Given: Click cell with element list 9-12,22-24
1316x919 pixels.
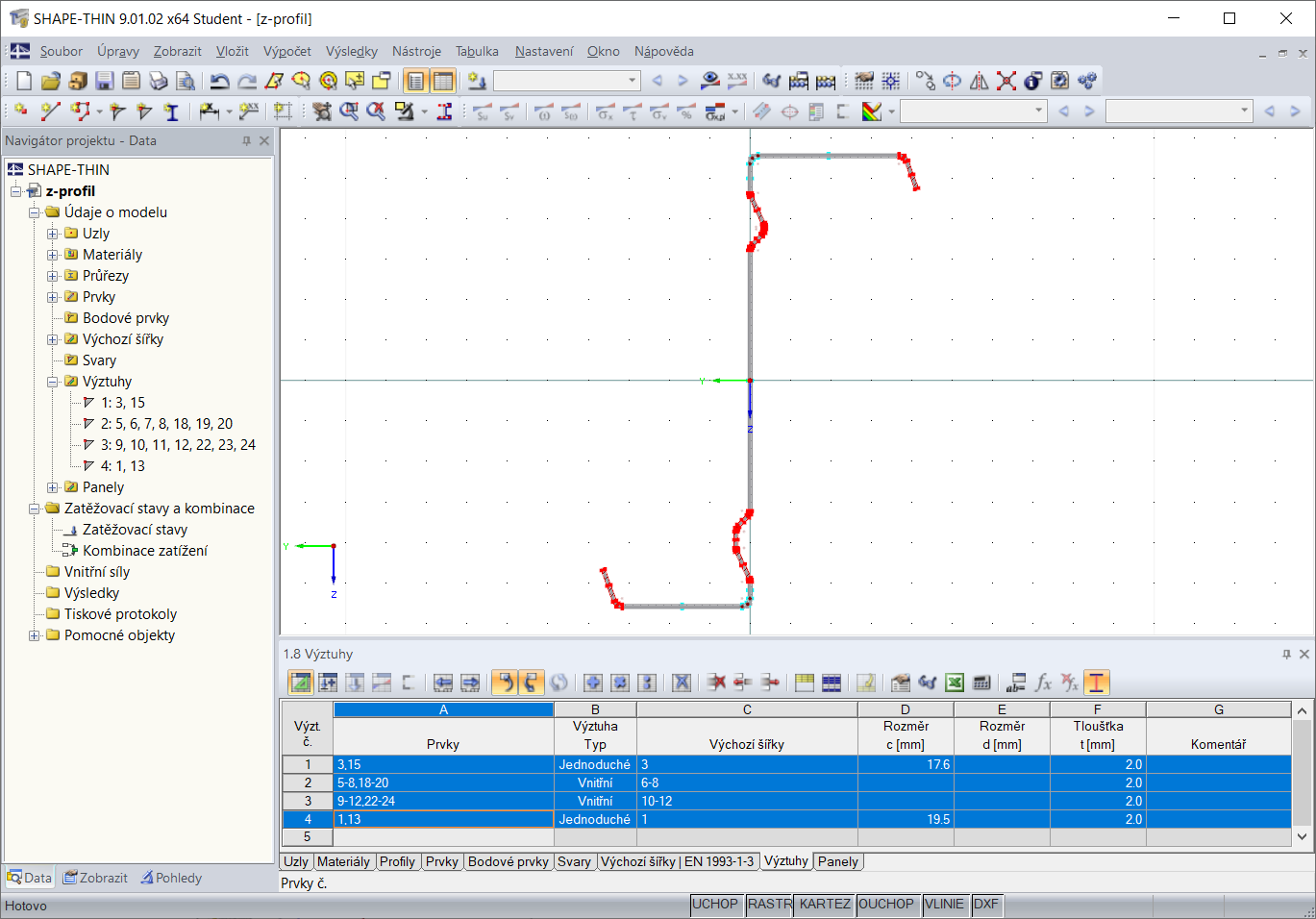Looking at the screenshot, I should coord(443,801).
